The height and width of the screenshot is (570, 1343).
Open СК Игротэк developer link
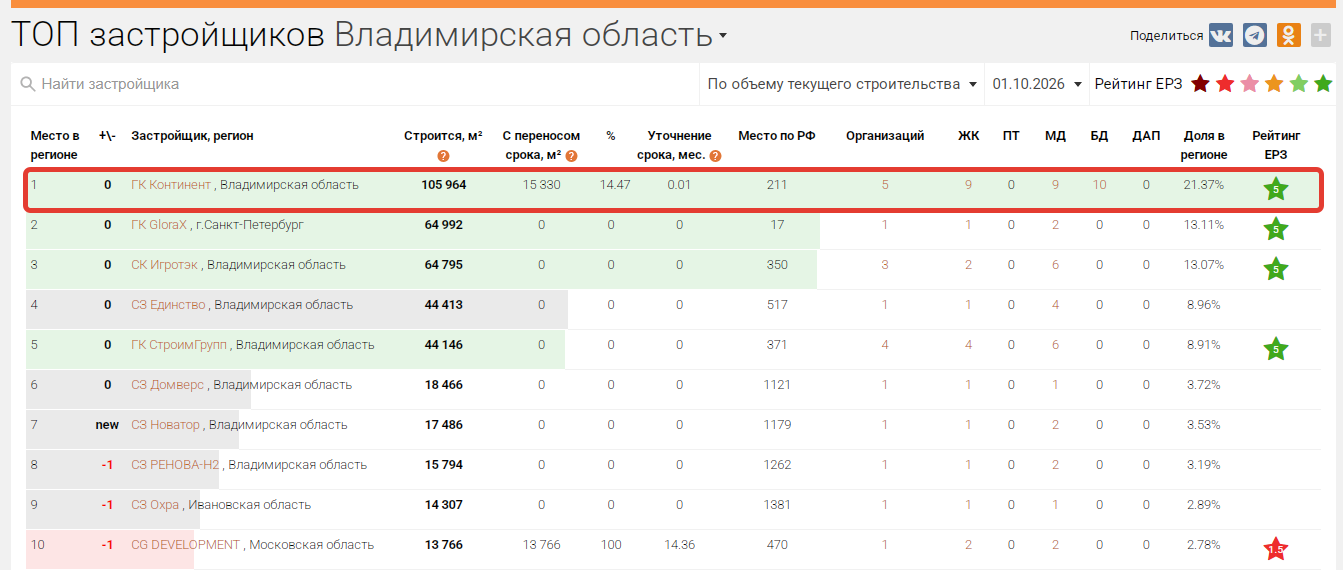(165, 265)
